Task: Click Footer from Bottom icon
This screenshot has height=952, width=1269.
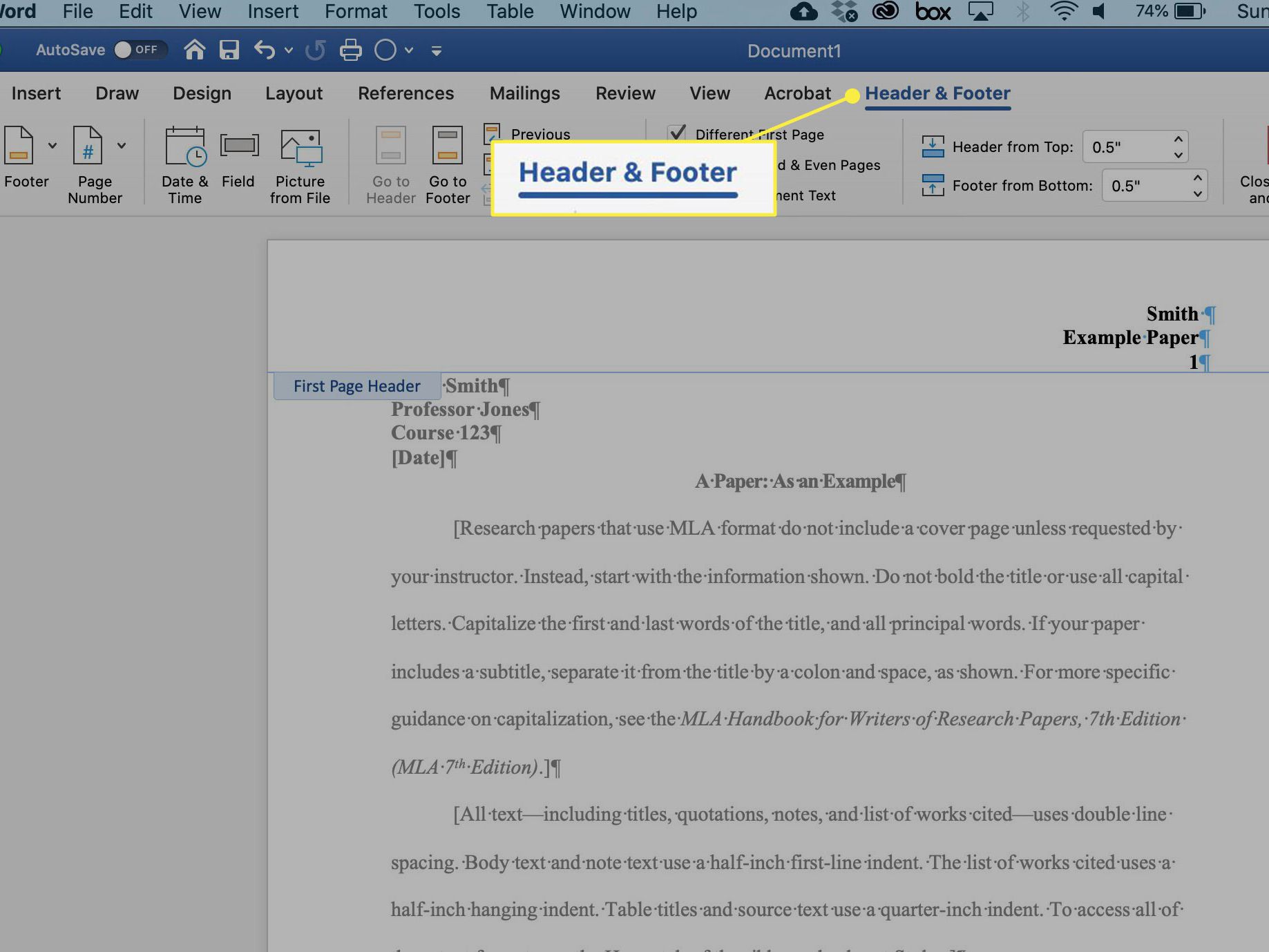Action: coord(933,185)
